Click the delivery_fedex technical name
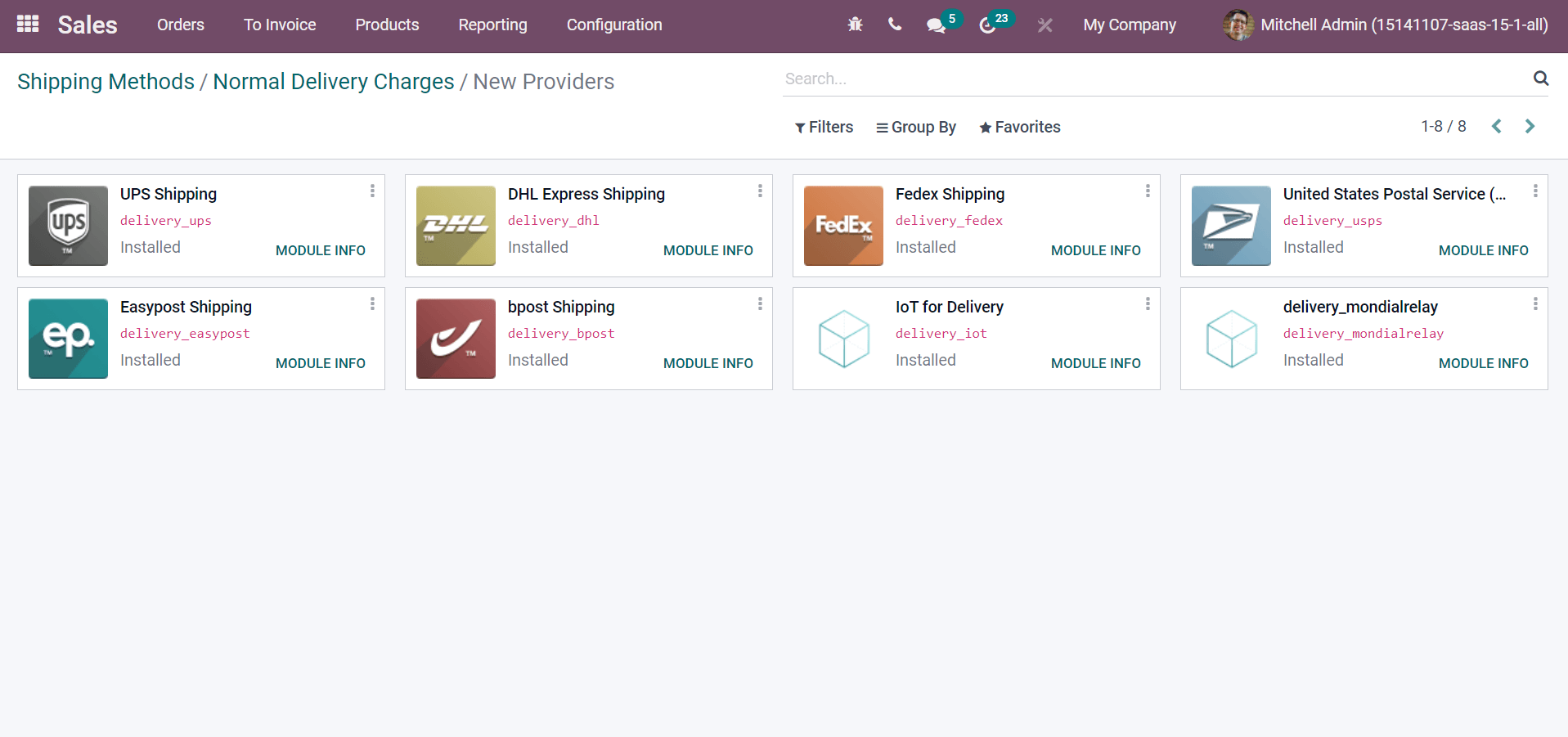This screenshot has height=737, width=1568. tap(949, 221)
